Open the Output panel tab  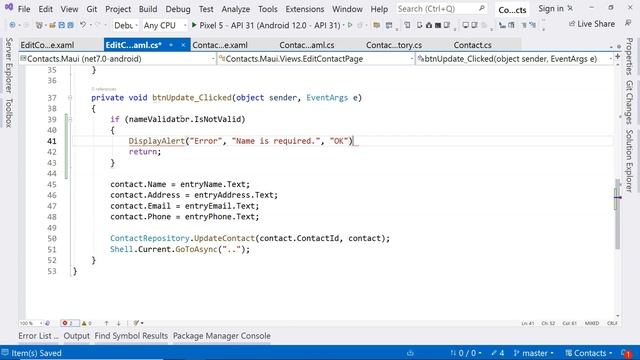point(76,336)
